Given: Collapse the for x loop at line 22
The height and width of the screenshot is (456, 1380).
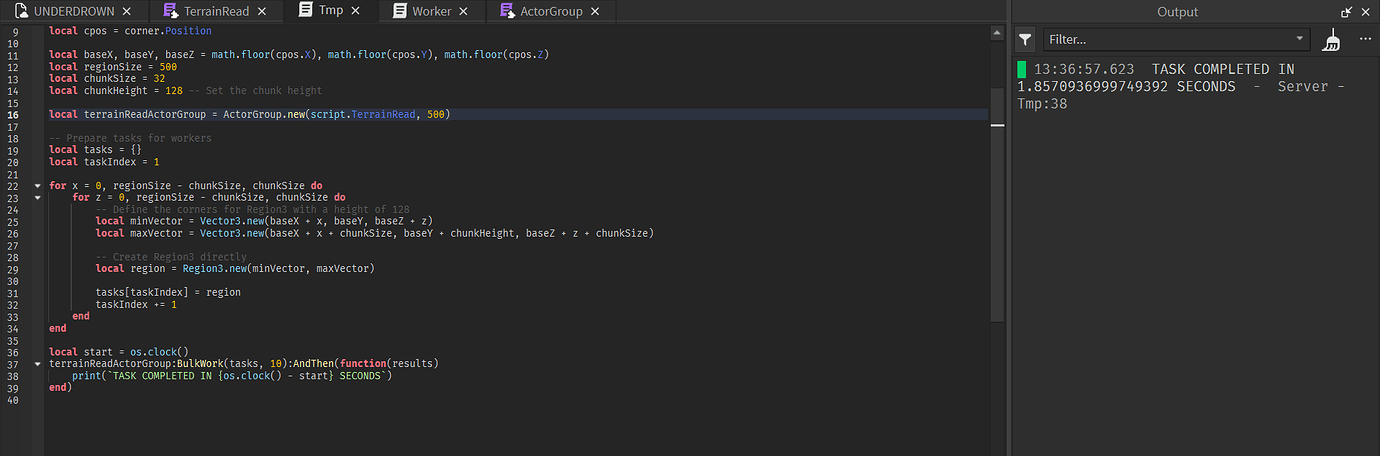Looking at the screenshot, I should click(37, 186).
